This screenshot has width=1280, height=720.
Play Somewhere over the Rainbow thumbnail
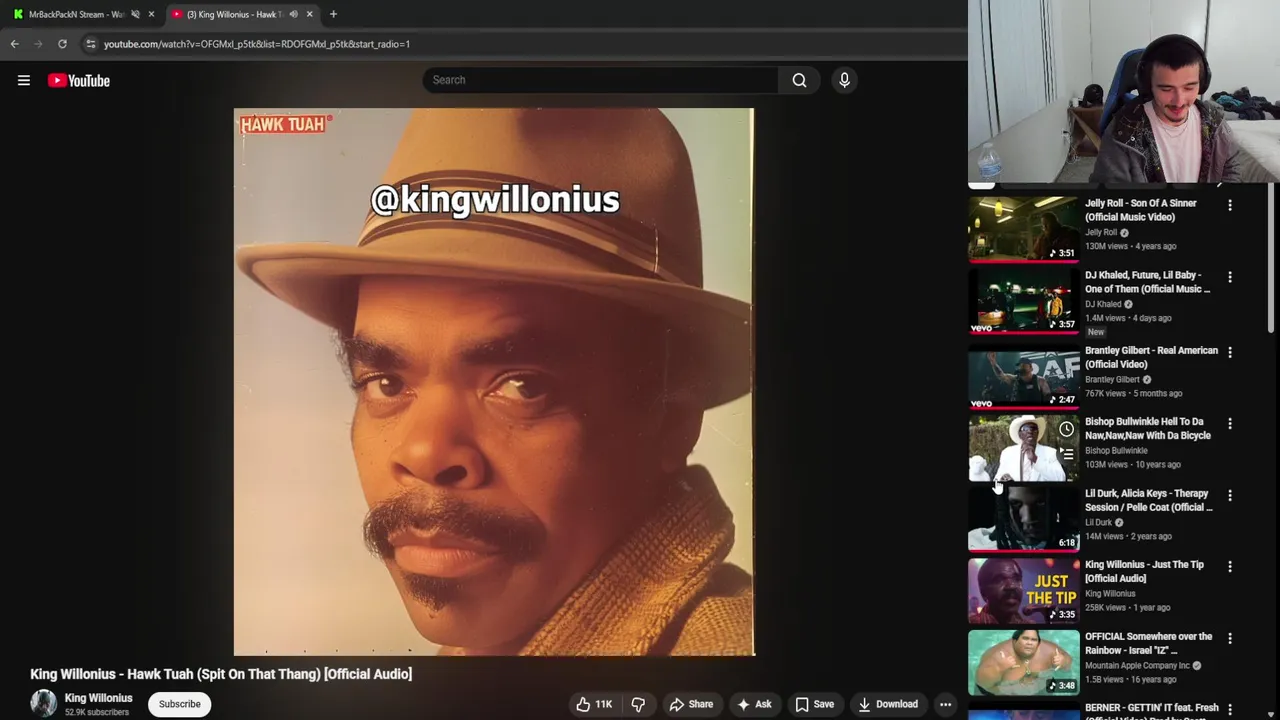click(x=1024, y=663)
